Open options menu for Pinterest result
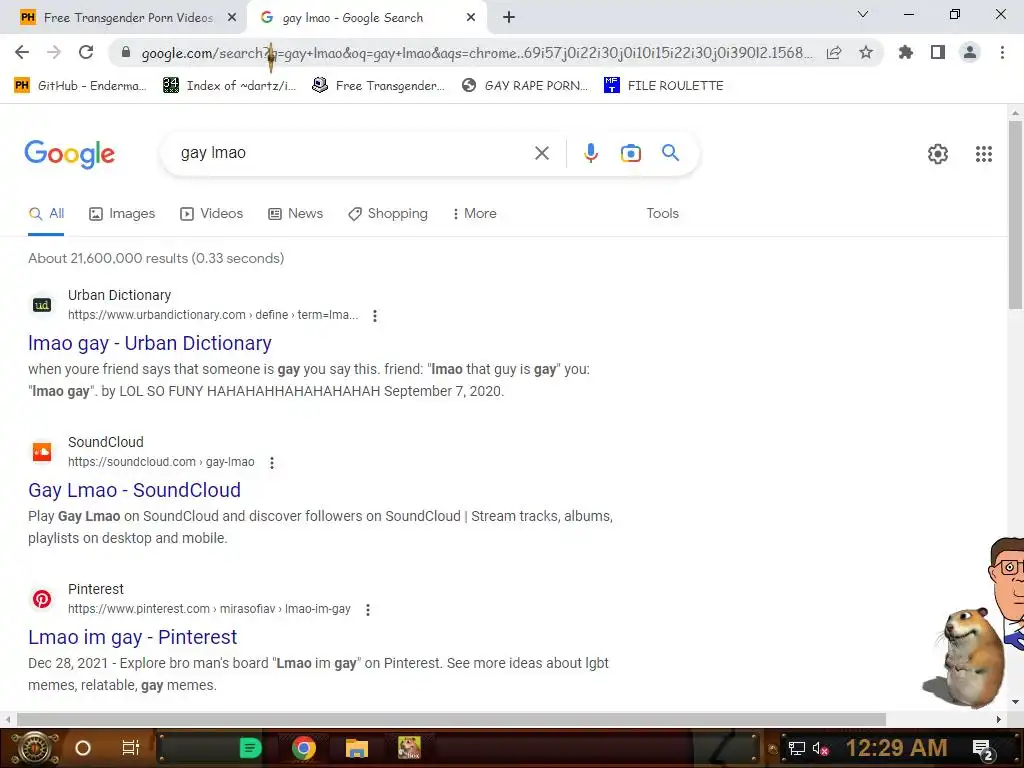Image resolution: width=1024 pixels, height=768 pixels. click(x=368, y=610)
